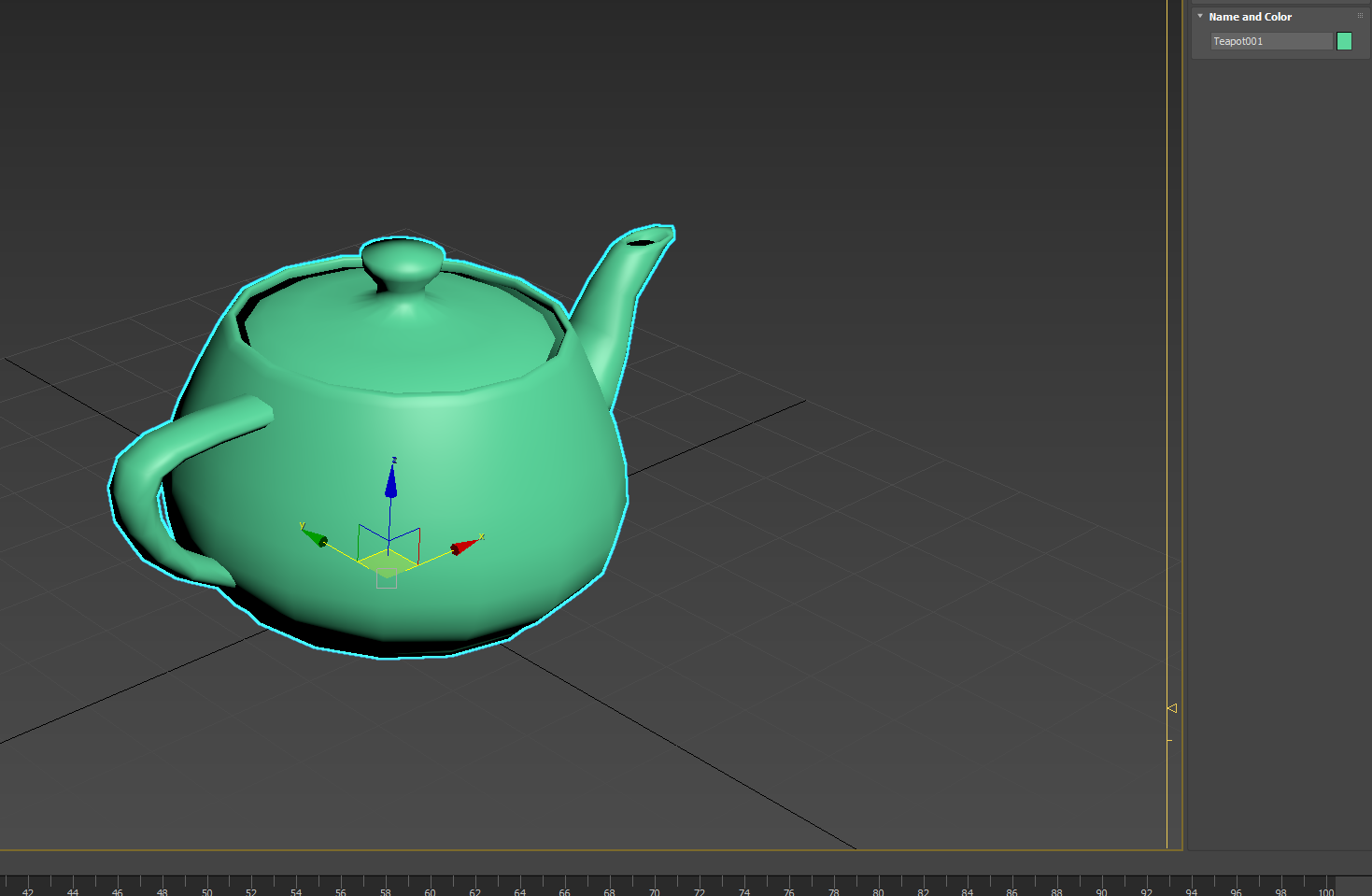Click frame 70 on the timeline ruler
The width and height of the screenshot is (1372, 896).
pos(655,892)
